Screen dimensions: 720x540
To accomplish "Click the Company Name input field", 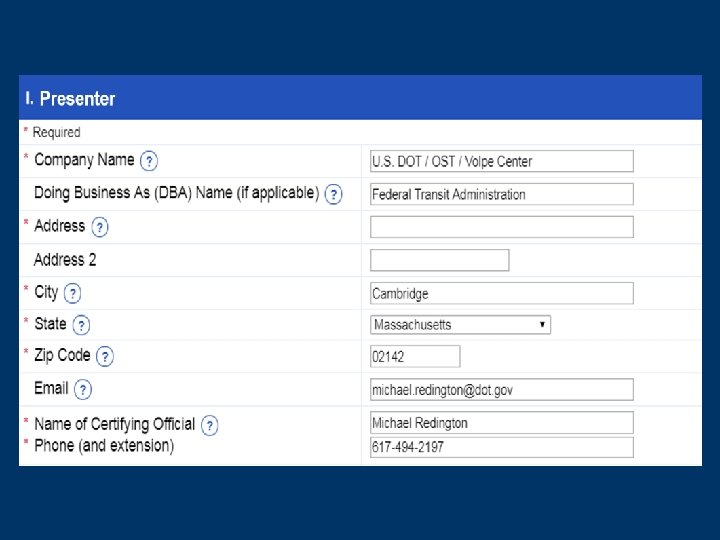I will 501,161.
